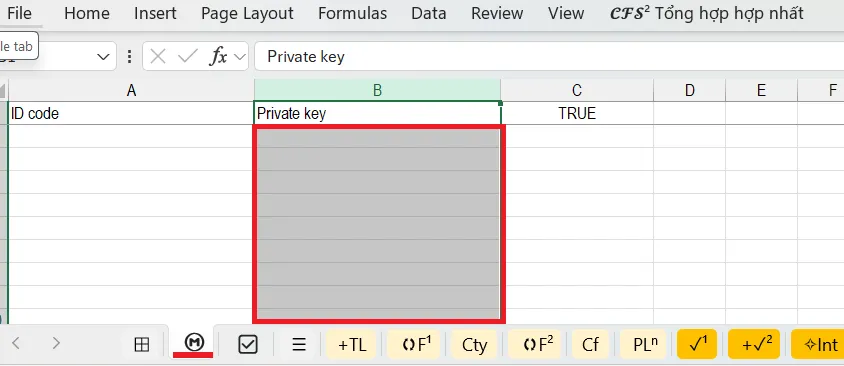844x366 pixels.
Task: Open the Page Layout ribbon tab
Action: click(247, 13)
